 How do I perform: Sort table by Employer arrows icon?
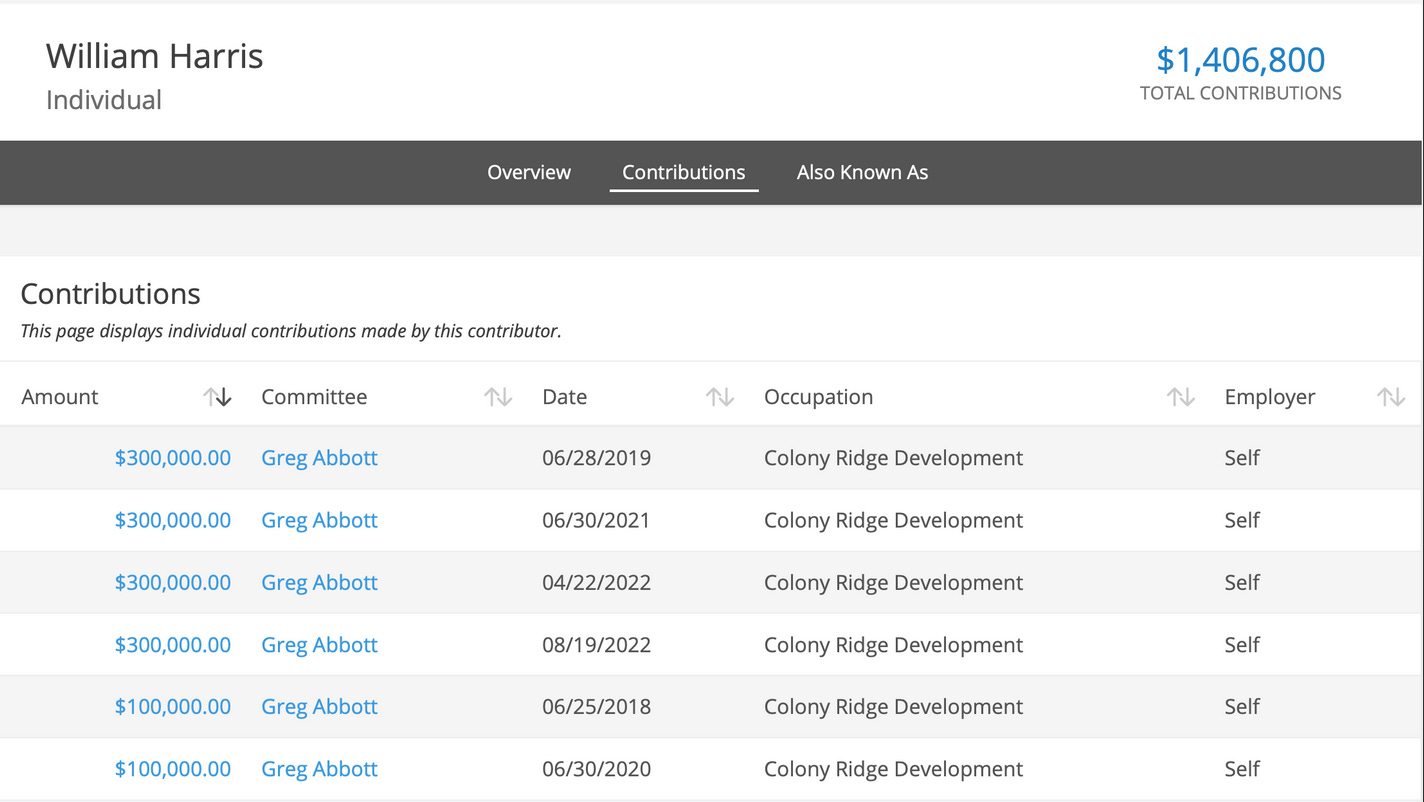click(1391, 397)
